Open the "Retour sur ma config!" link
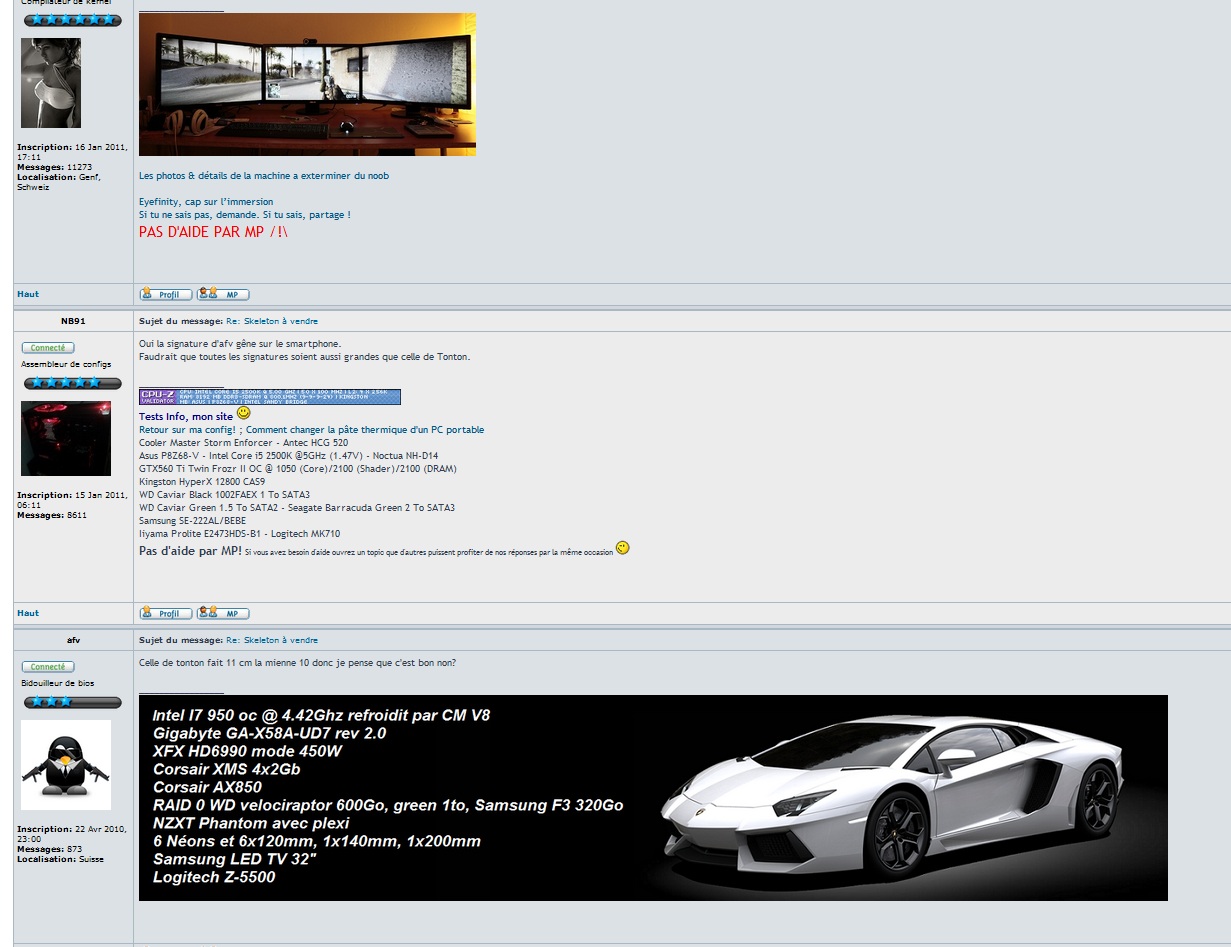Image resolution: width=1231 pixels, height=947 pixels. pos(188,430)
